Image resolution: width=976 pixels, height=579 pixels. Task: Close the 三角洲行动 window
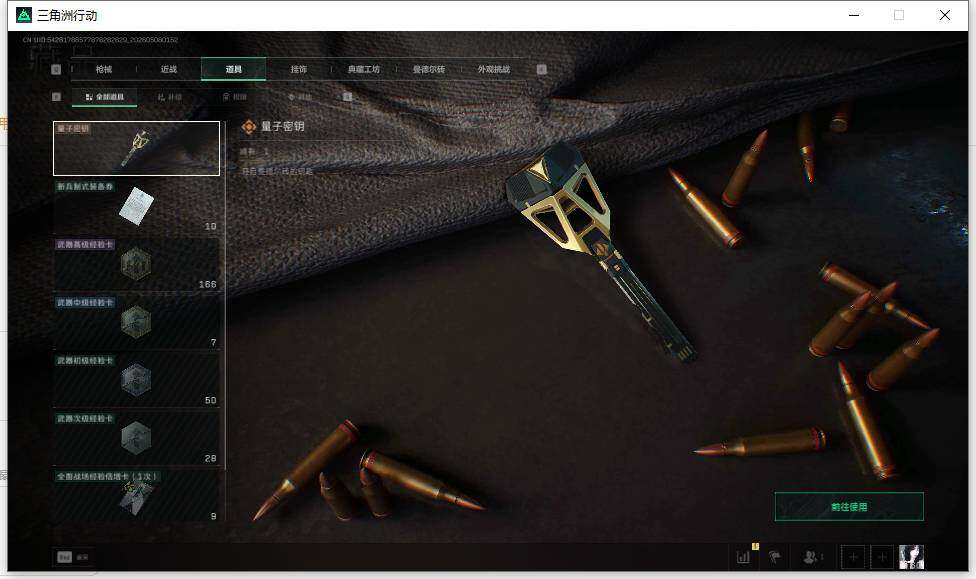tap(945, 15)
